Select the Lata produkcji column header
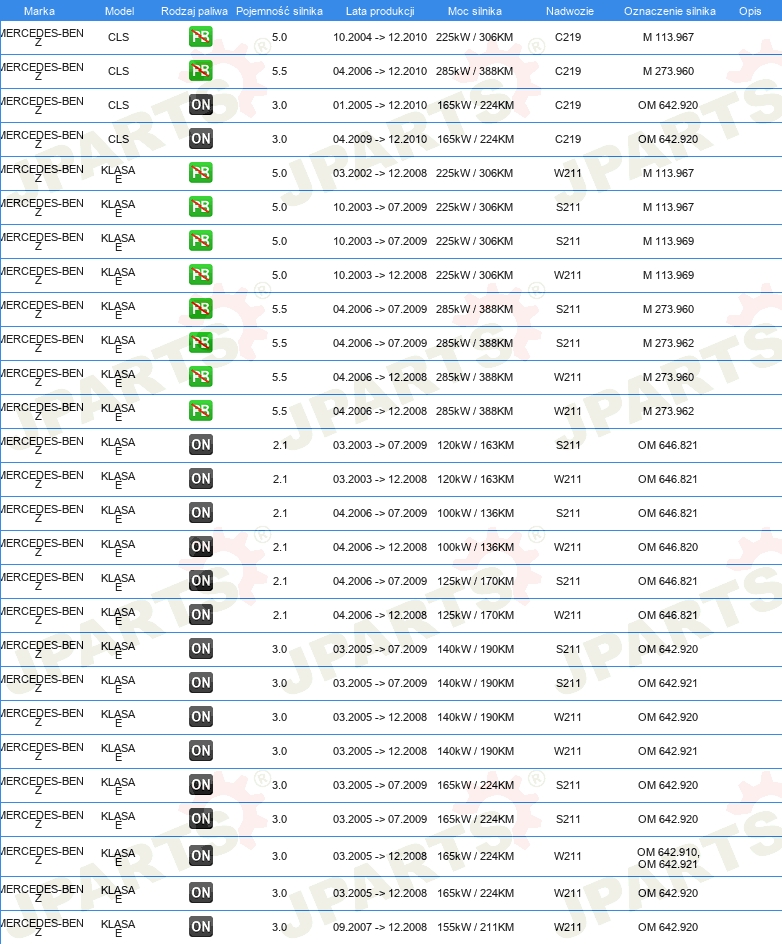Screen dimensions: 782x944 [x=380, y=11]
